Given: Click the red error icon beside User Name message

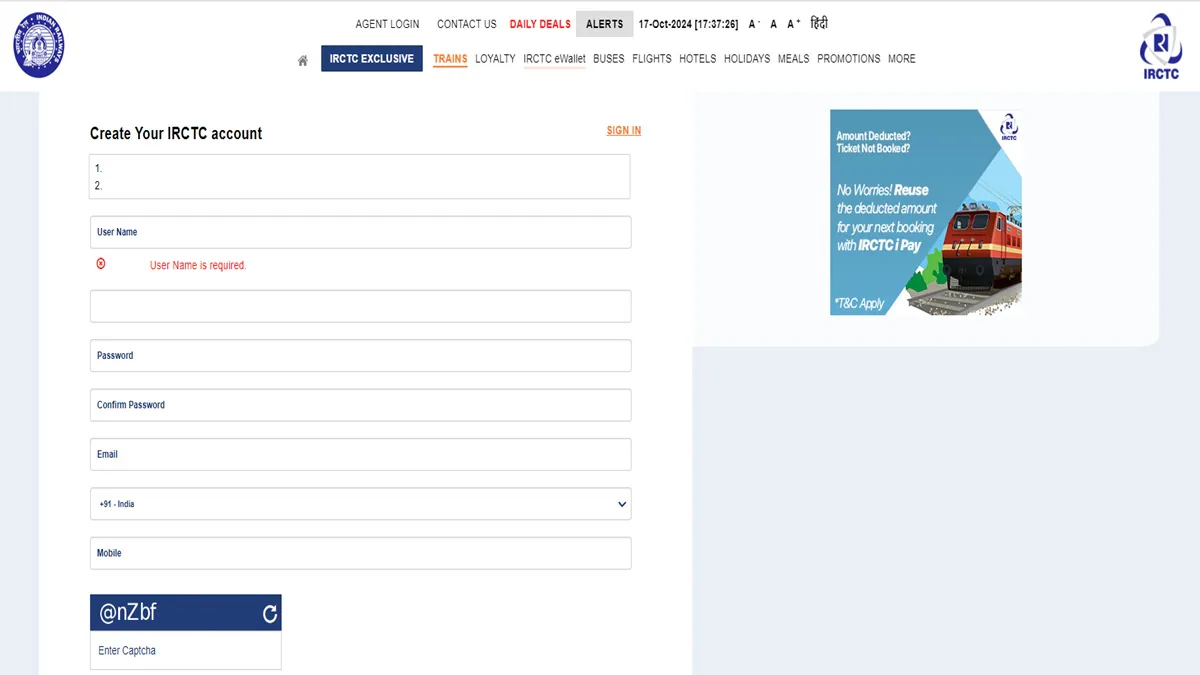Looking at the screenshot, I should pos(101,264).
